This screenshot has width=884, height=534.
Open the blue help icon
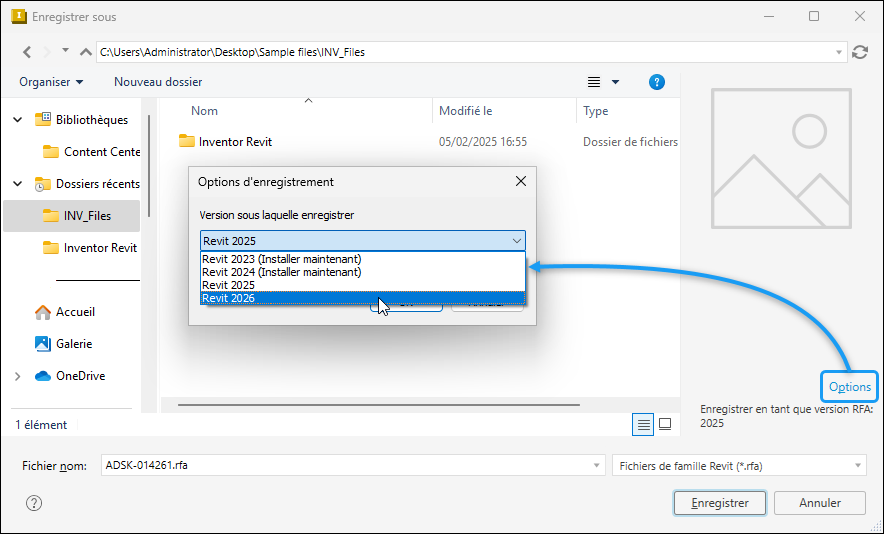pyautogui.click(x=656, y=82)
